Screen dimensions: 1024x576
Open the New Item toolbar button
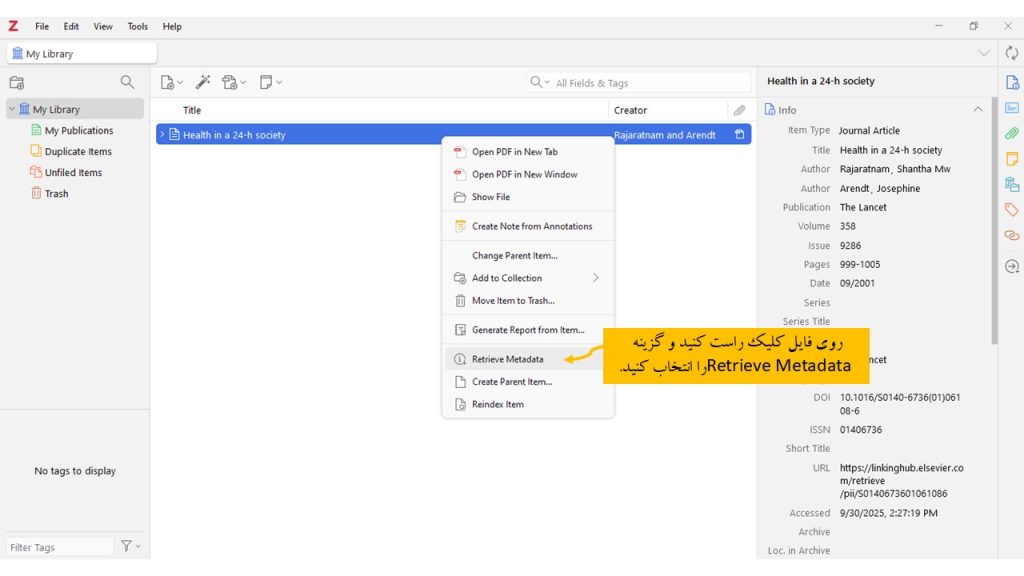pyautogui.click(x=172, y=83)
